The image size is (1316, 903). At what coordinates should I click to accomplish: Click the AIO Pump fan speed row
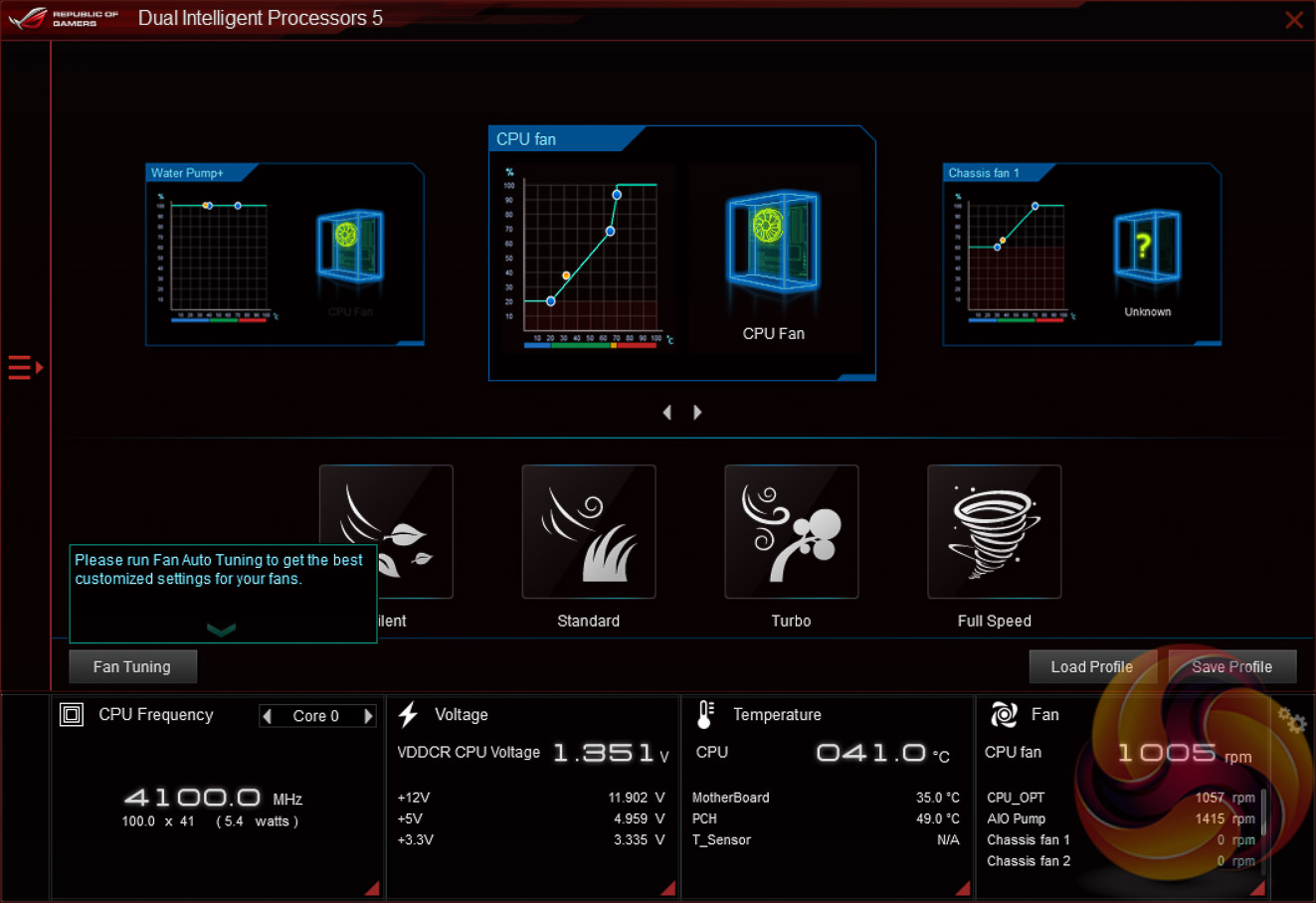pos(1121,818)
